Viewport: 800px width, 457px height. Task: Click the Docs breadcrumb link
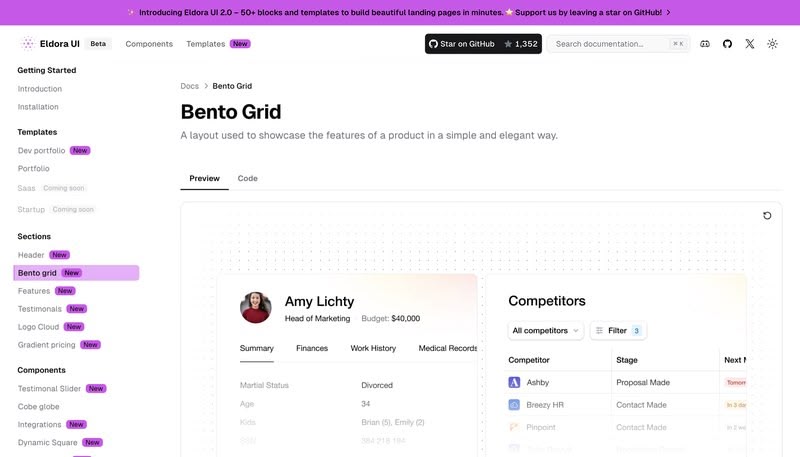pos(189,86)
